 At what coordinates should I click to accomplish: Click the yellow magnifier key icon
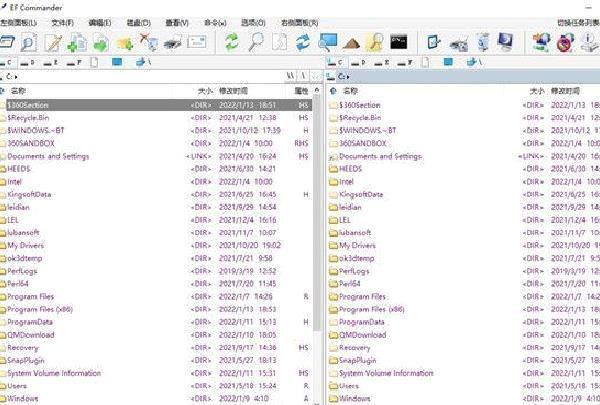375,42
